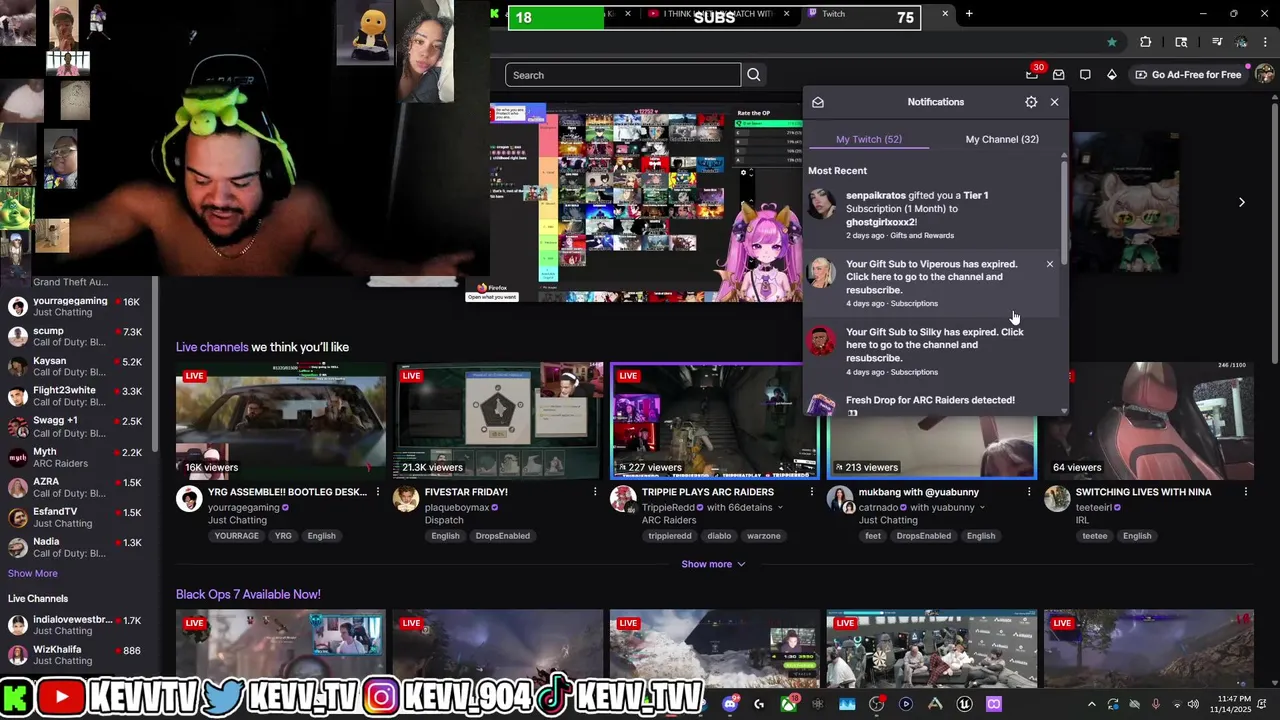1280x720 pixels.
Task: Click Go Ad-Free for Free button
Action: (1189, 74)
